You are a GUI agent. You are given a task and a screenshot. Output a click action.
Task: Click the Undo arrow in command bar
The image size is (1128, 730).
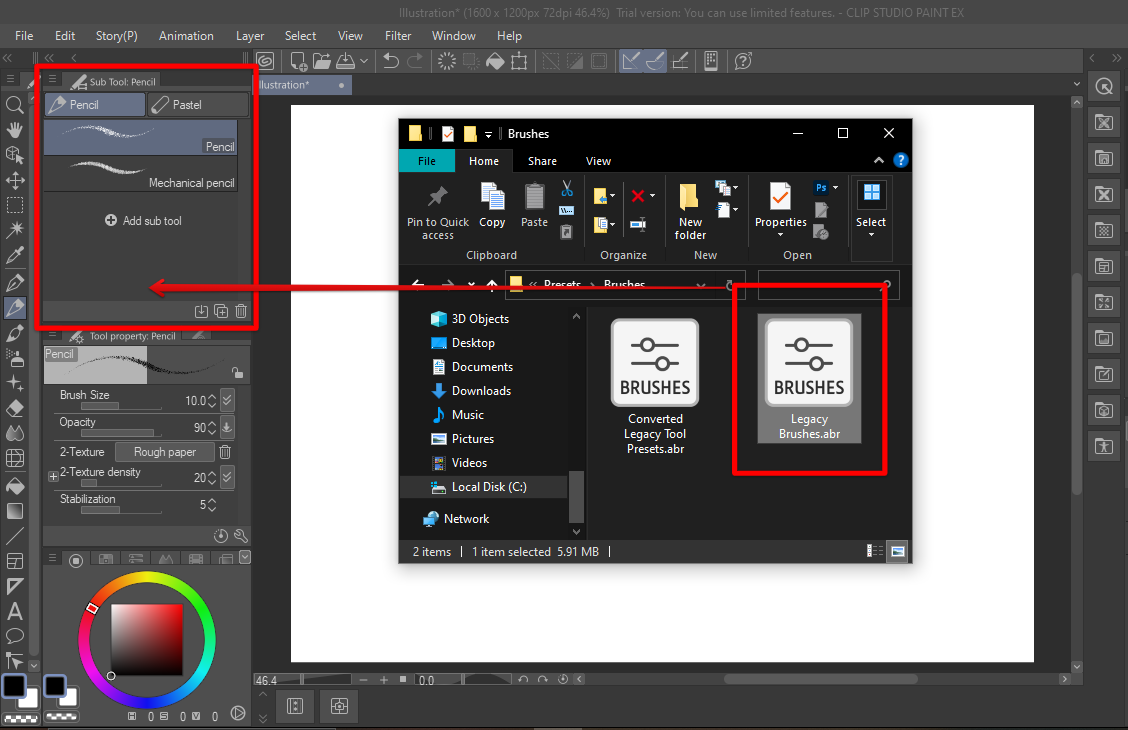(x=391, y=62)
